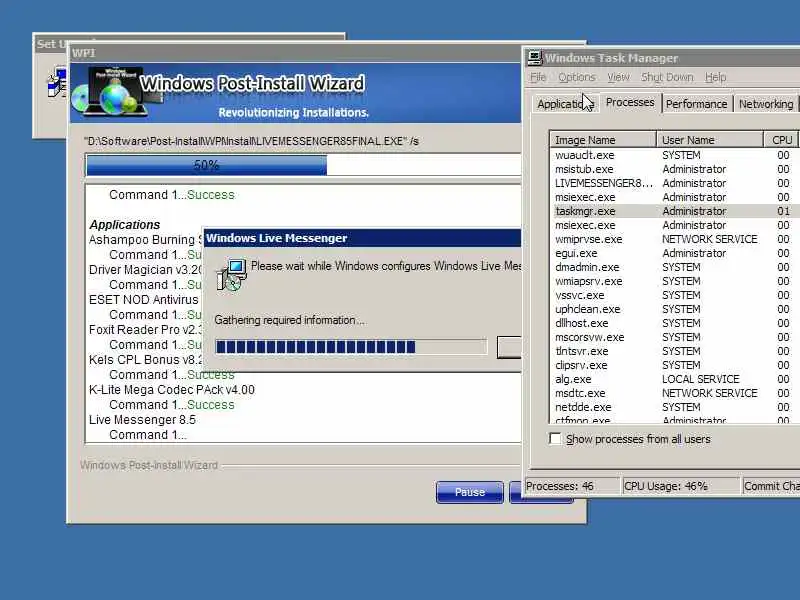
Task: Select the netdde.exe process
Action: [x=673, y=408]
